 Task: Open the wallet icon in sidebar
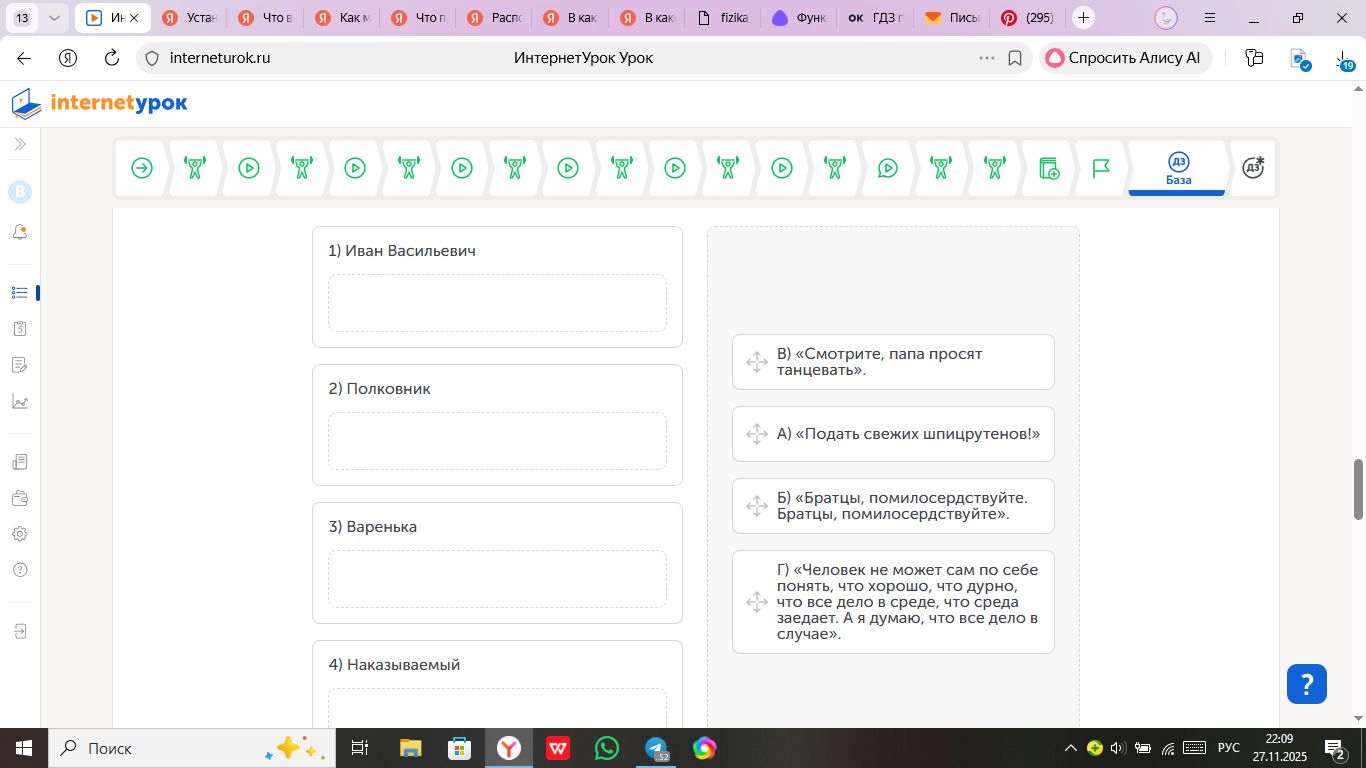click(x=20, y=498)
